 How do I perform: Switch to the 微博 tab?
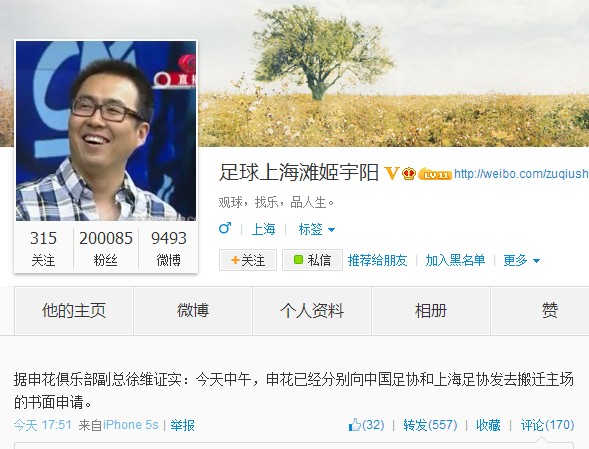pos(193,311)
